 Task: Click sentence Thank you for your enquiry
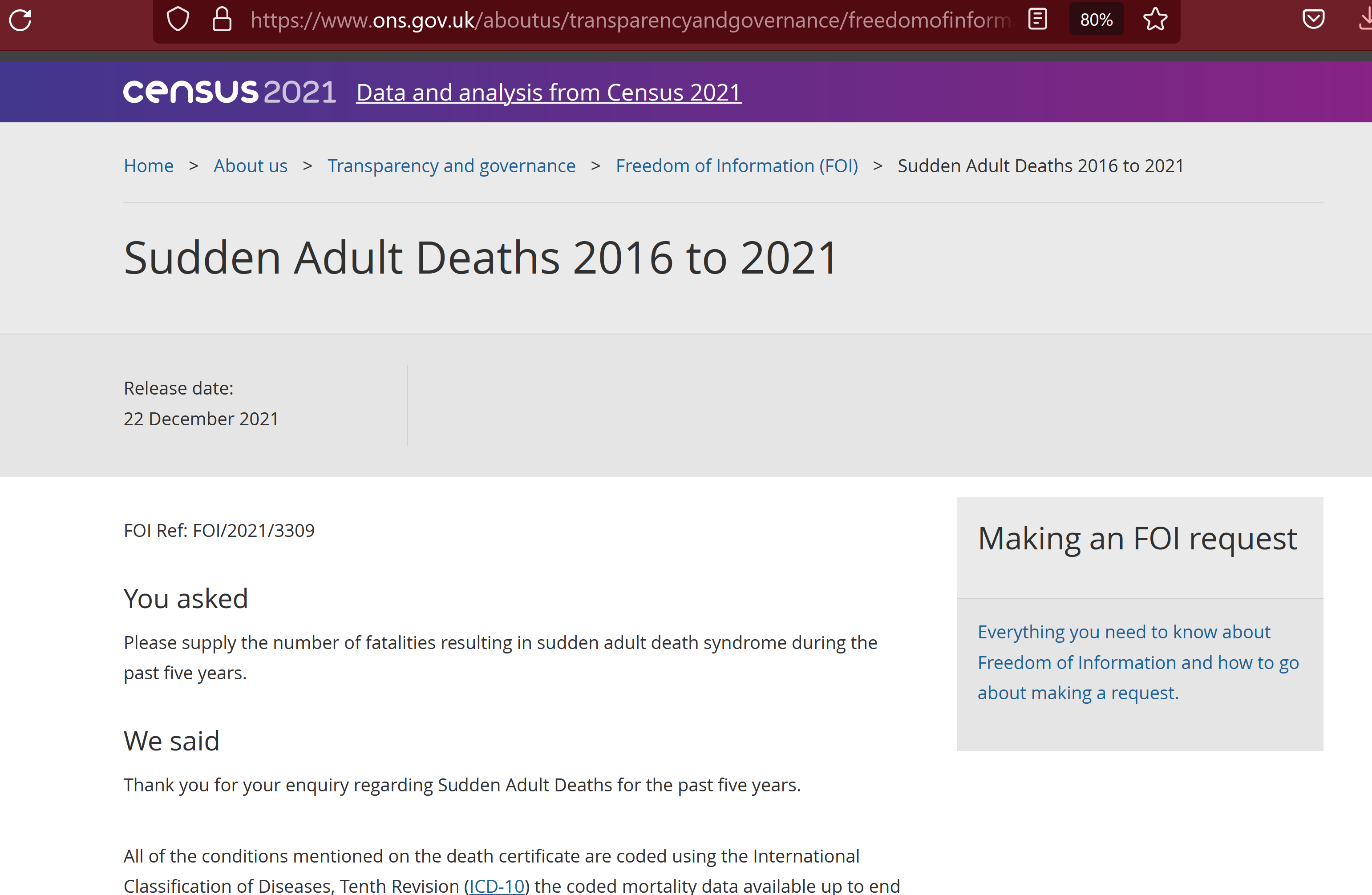(462, 785)
